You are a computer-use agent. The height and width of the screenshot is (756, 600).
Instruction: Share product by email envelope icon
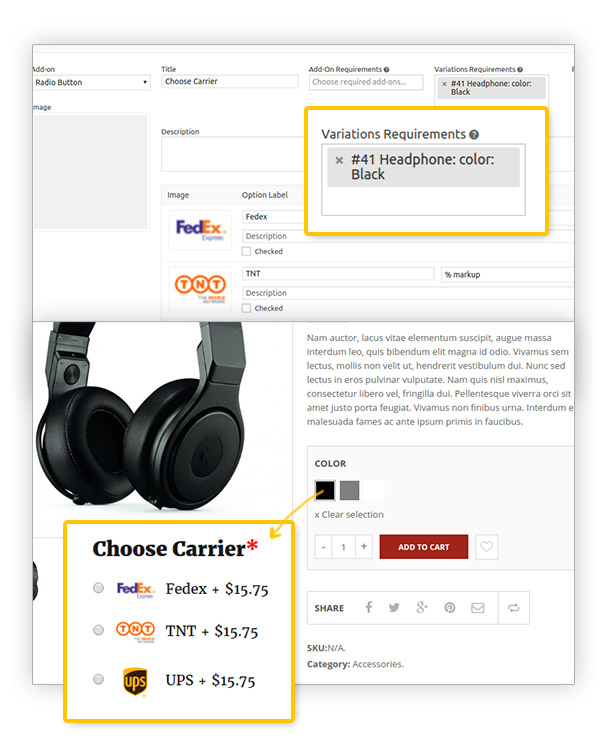pyautogui.click(x=477, y=608)
